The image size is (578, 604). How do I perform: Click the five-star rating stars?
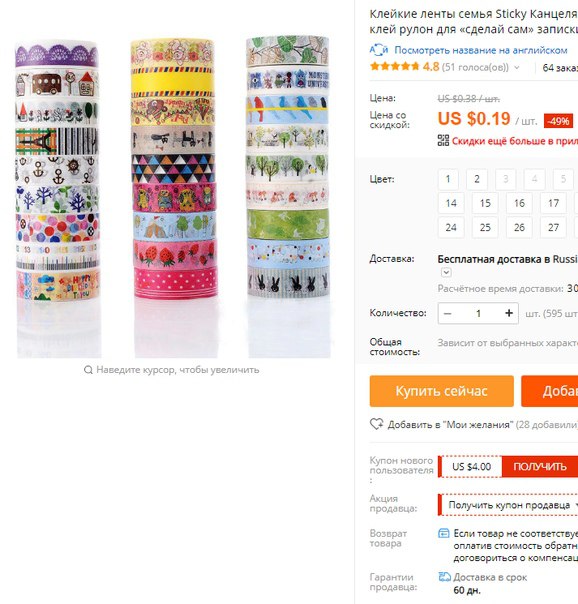point(394,67)
